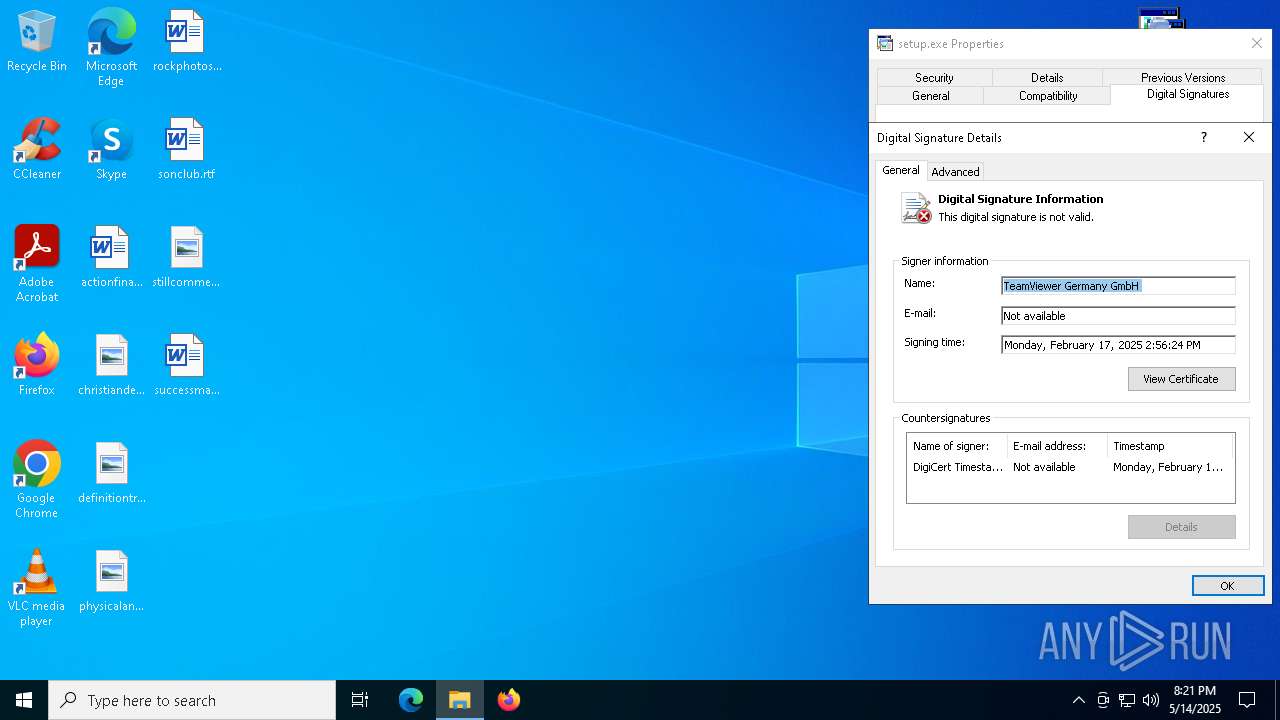
Task: Click the View Certificate button
Action: pos(1181,379)
